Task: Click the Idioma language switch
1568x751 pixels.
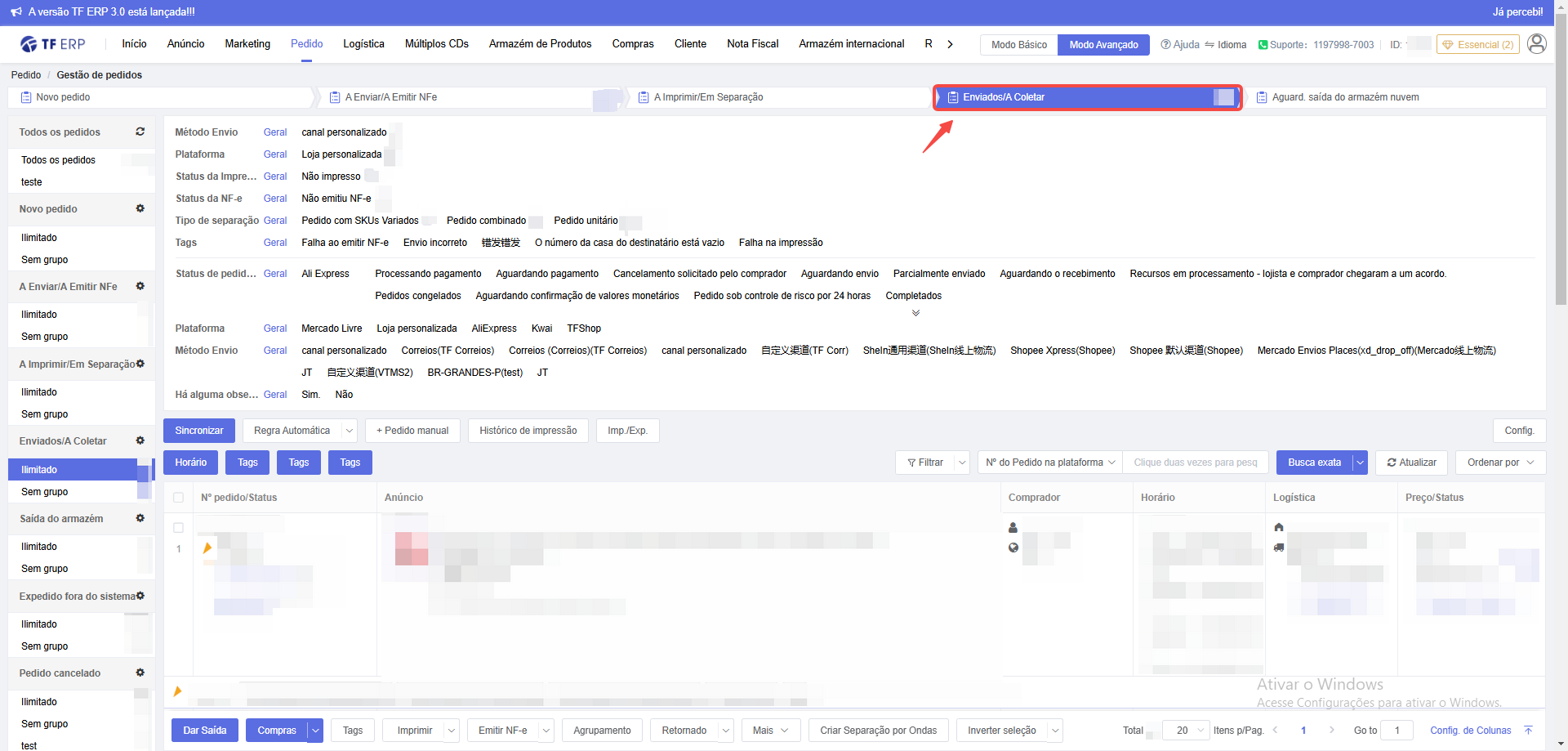Action: point(1225,45)
